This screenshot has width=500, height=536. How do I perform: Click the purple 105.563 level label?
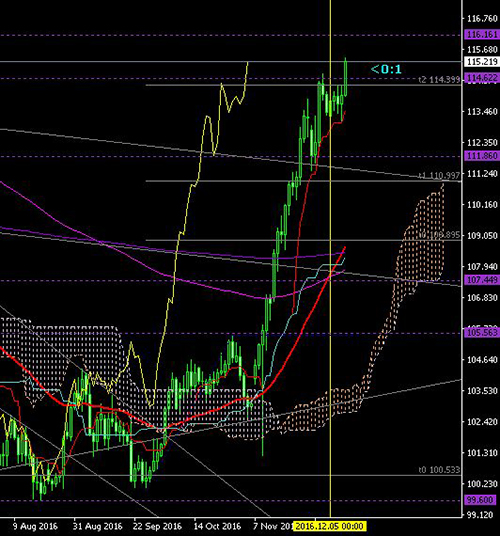(482, 333)
